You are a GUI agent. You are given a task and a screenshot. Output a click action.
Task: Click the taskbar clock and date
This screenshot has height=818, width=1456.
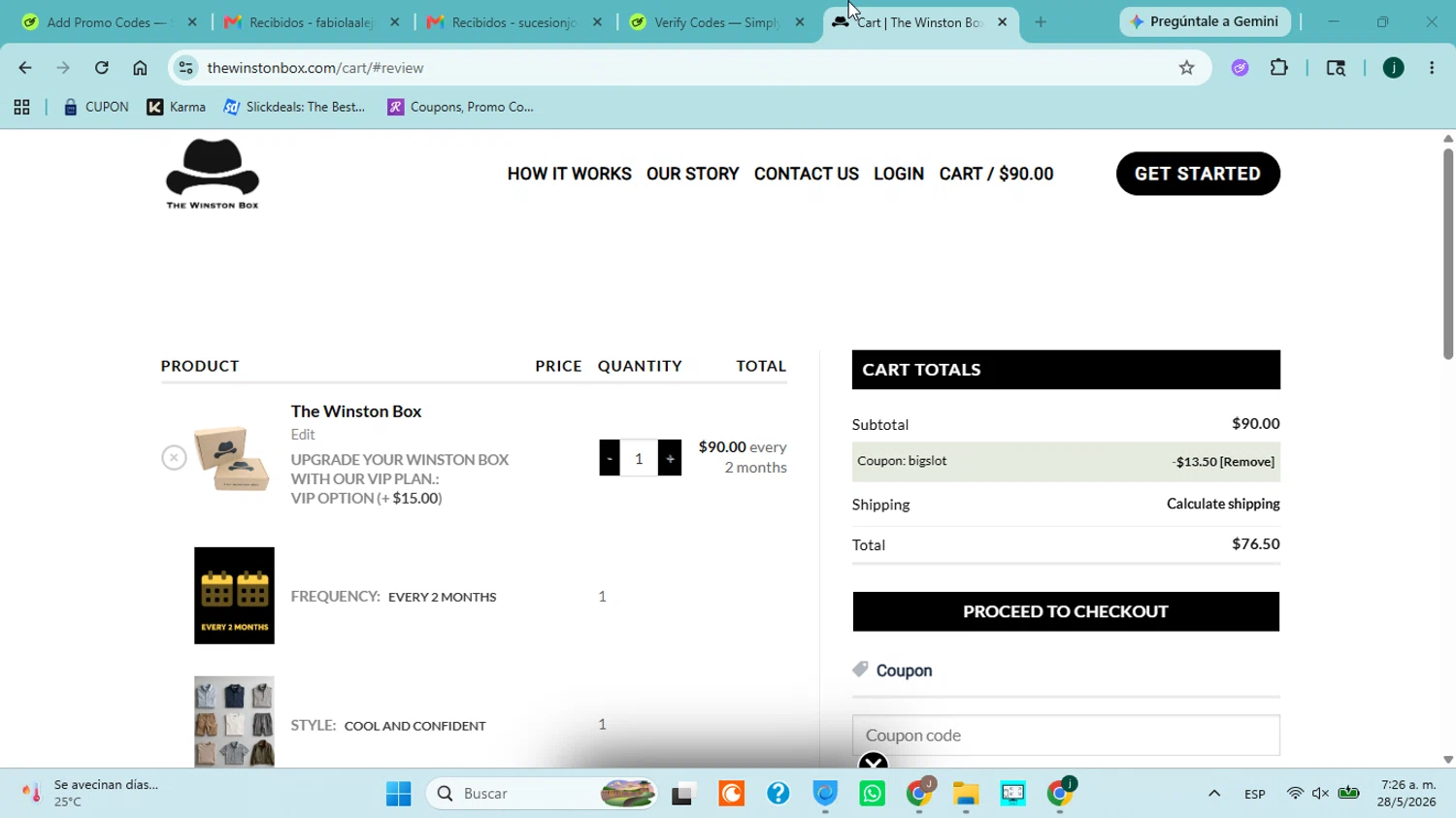click(1407, 793)
